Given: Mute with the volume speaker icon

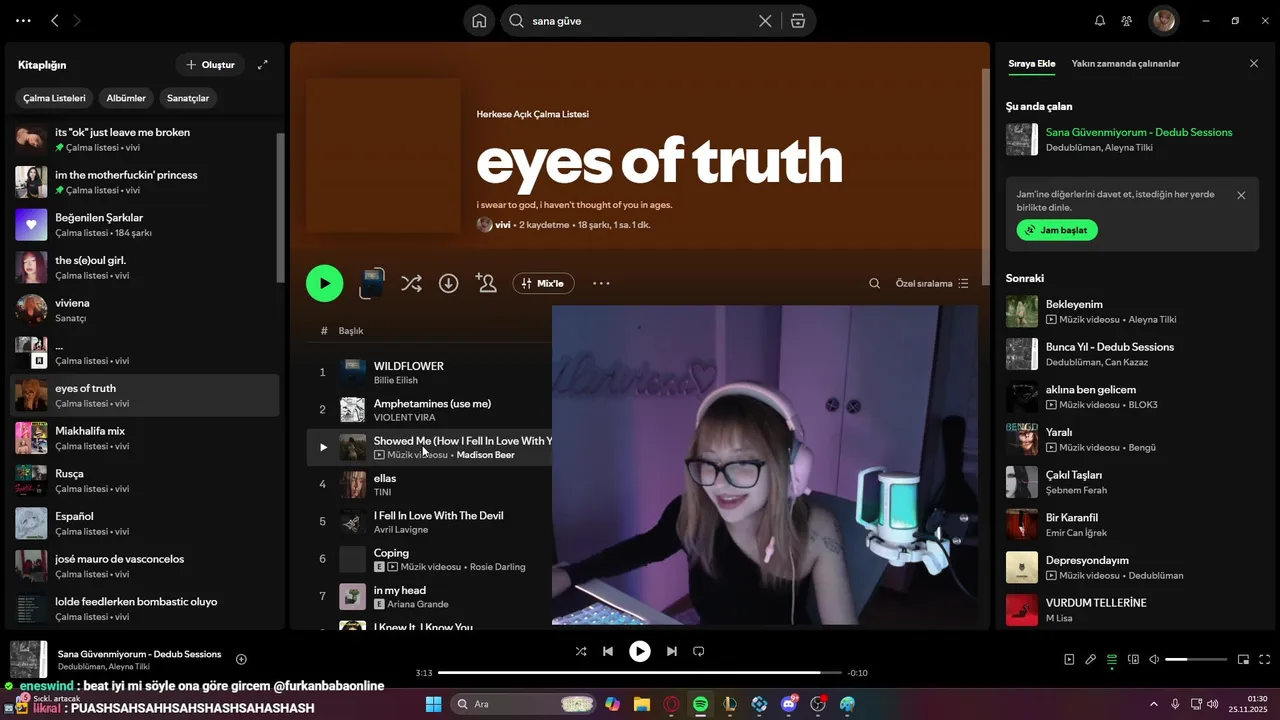Looking at the screenshot, I should tap(1154, 659).
